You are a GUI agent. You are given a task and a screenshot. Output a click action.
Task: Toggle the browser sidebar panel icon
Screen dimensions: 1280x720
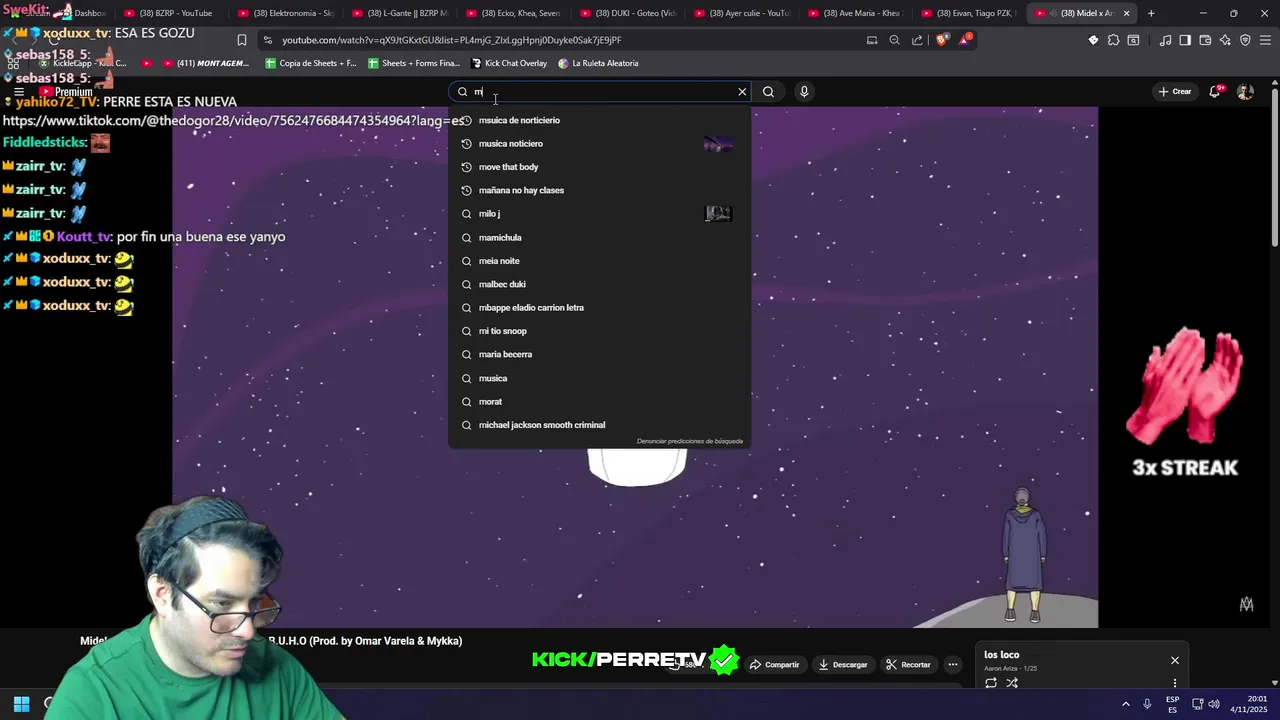pyautogui.click(x=1185, y=40)
